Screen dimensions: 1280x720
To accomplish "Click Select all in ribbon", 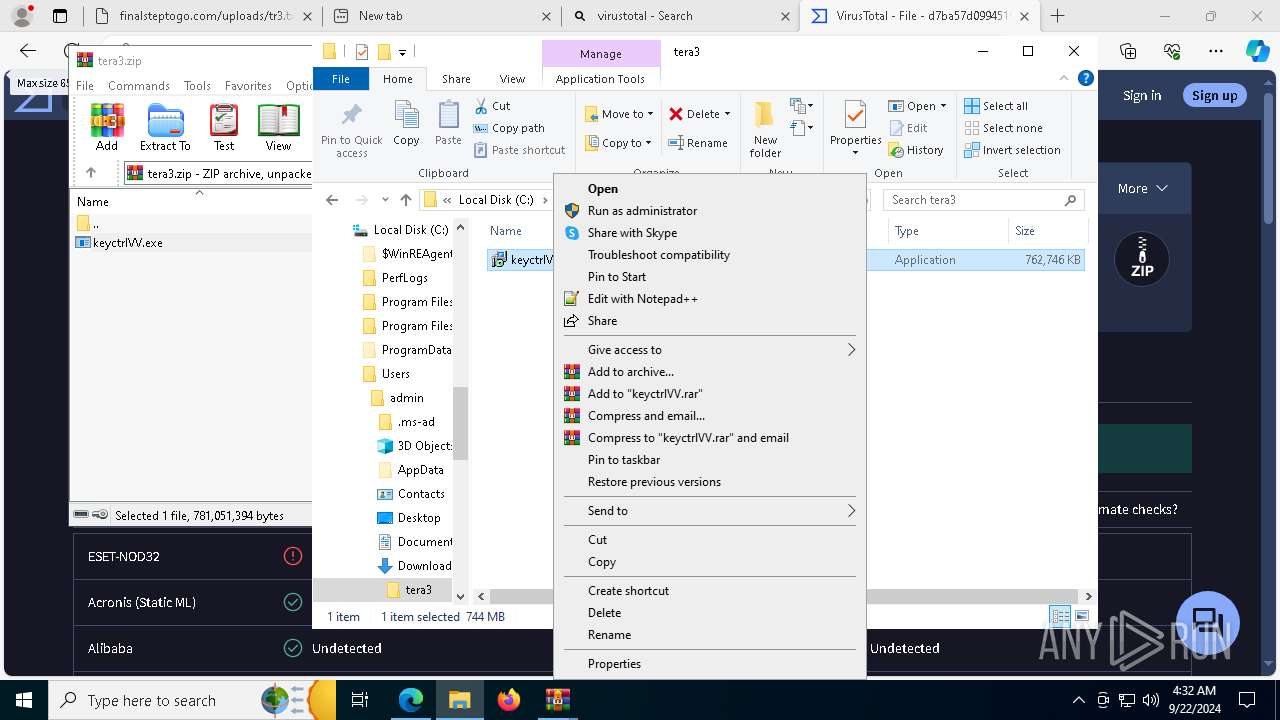I will [996, 106].
